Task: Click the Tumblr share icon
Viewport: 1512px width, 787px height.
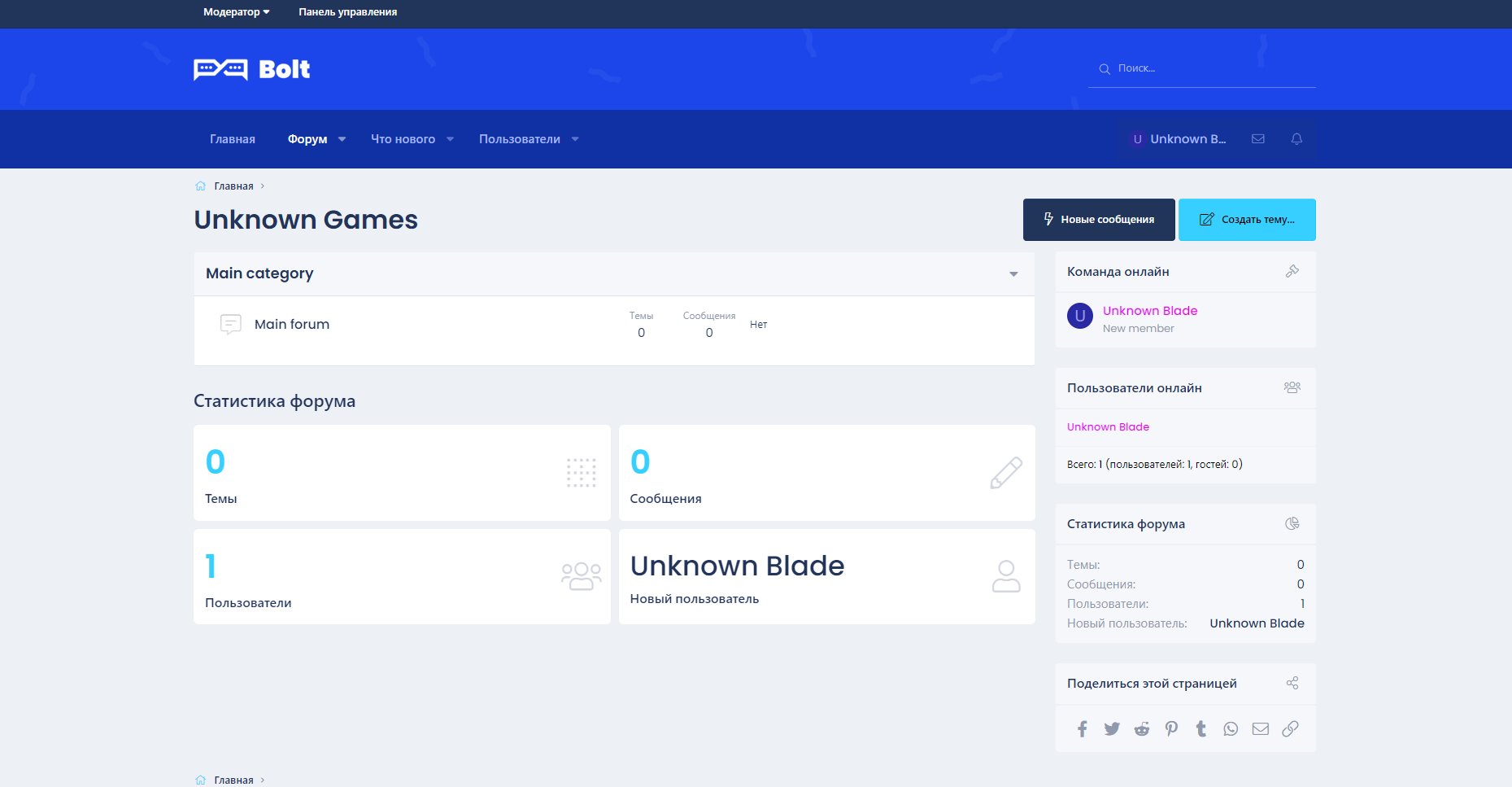Action: coord(1201,729)
